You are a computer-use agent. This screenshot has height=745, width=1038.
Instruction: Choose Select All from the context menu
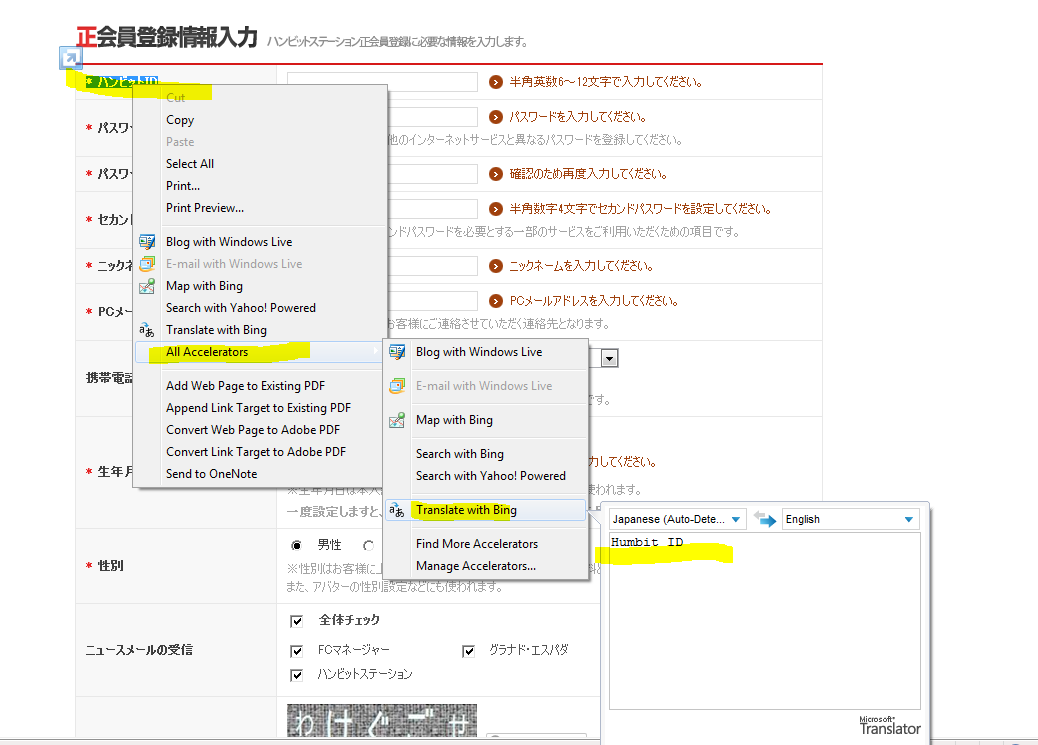pos(190,164)
